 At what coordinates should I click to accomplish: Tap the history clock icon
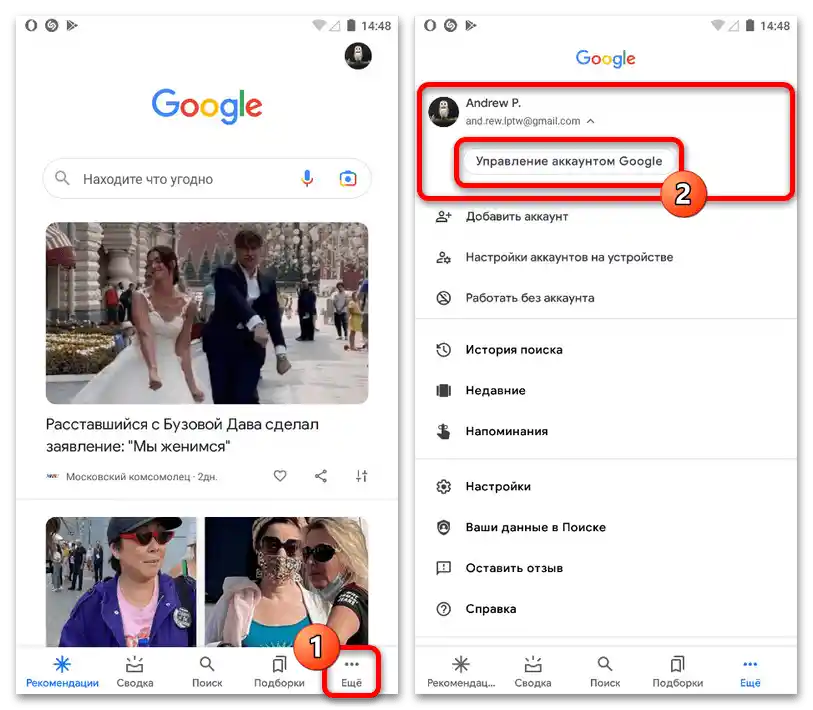443,350
